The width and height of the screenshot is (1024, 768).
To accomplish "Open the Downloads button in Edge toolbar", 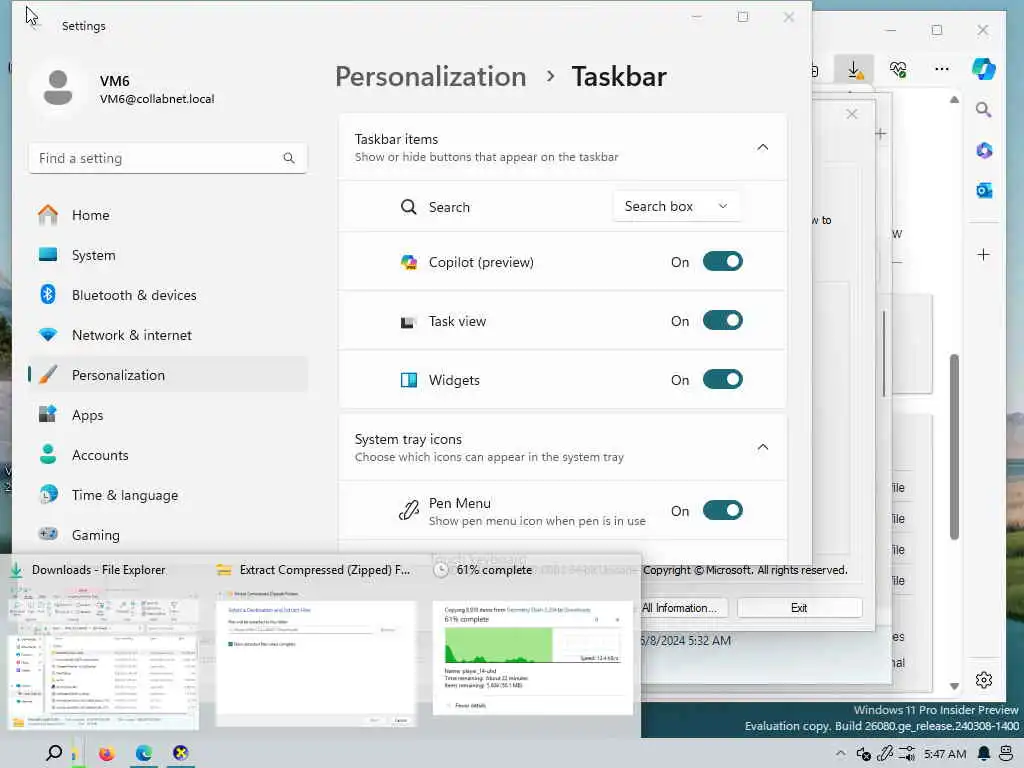I will point(854,69).
